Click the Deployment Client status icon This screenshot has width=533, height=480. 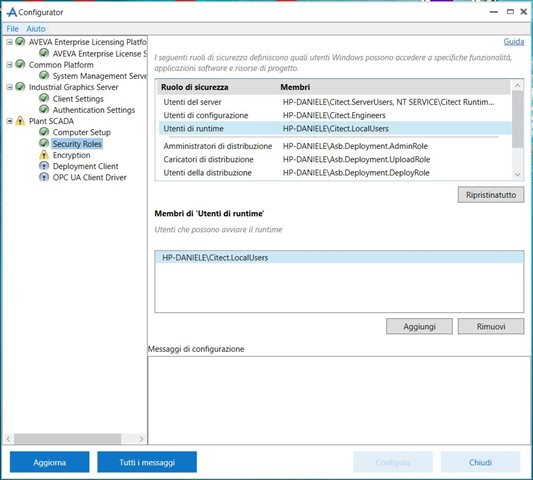pyautogui.click(x=44, y=166)
